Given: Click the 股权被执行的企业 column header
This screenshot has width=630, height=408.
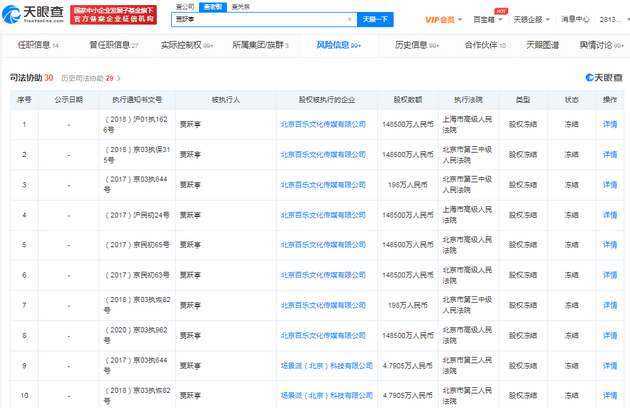Looking at the screenshot, I should click(x=327, y=100).
